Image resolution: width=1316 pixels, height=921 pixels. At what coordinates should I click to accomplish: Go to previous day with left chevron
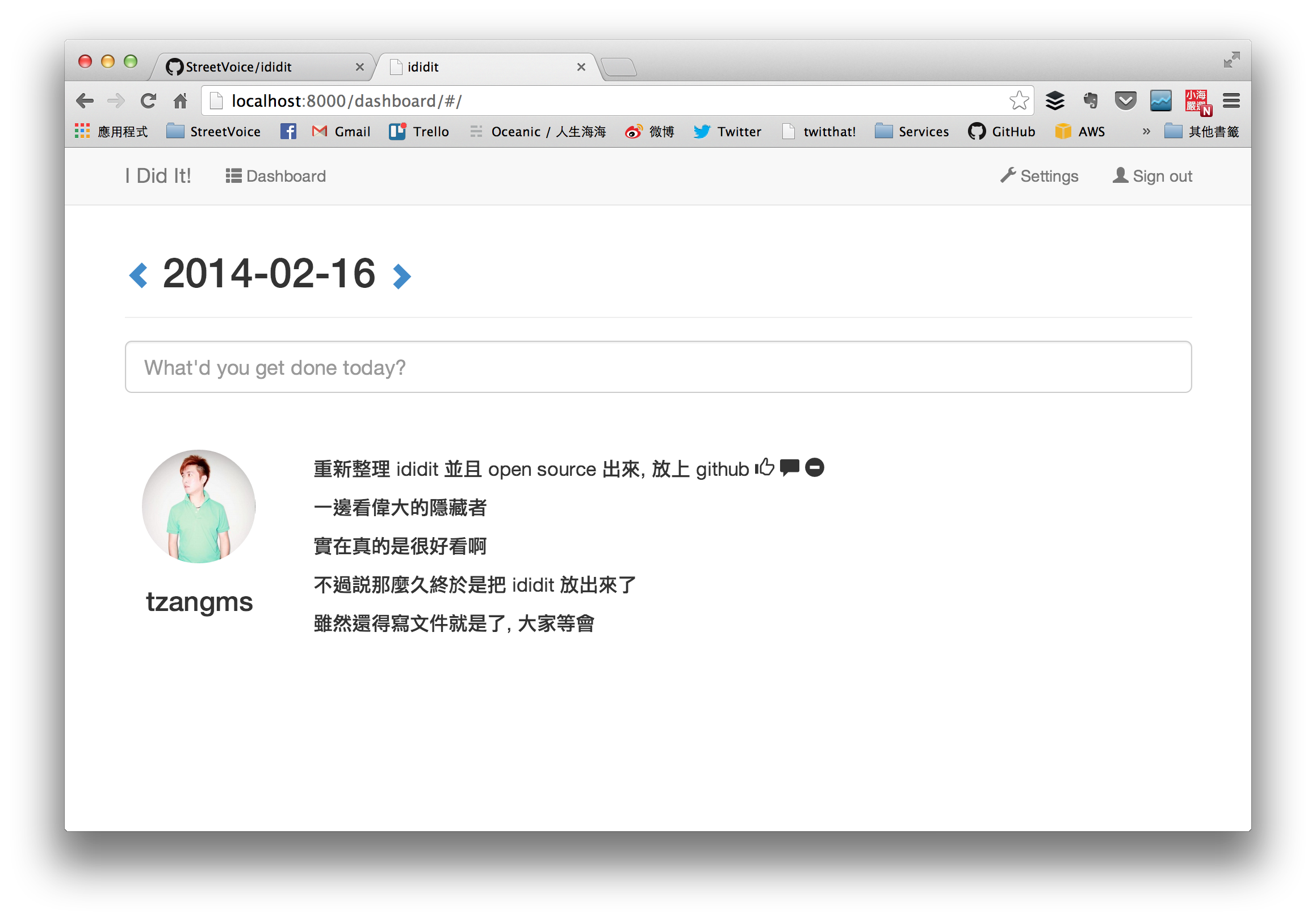click(x=138, y=275)
